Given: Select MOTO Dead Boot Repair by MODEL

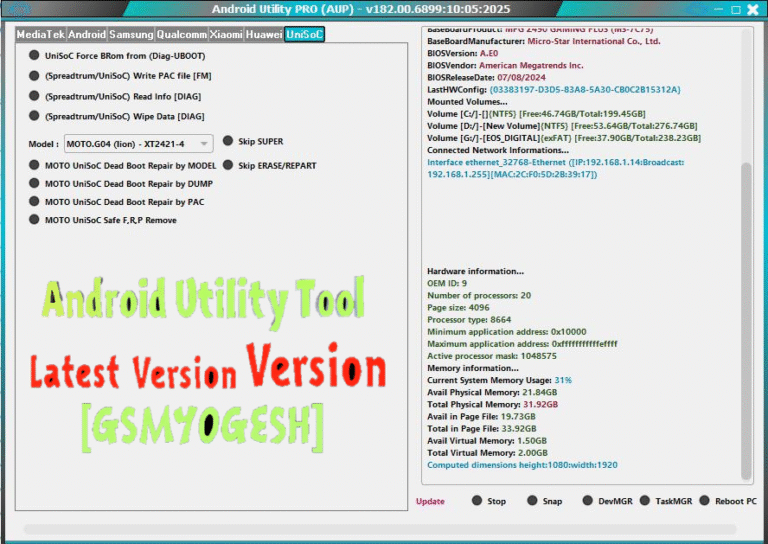Looking at the screenshot, I should pyautogui.click(x=34, y=166).
